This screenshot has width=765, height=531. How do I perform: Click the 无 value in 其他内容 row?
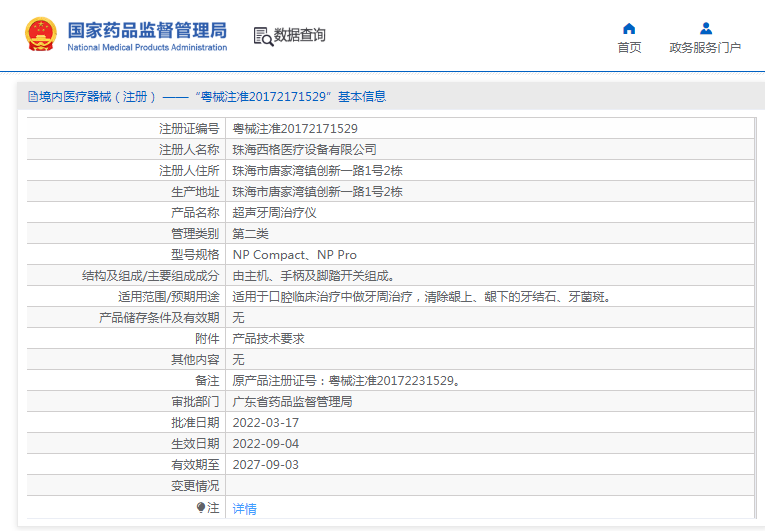coord(238,359)
